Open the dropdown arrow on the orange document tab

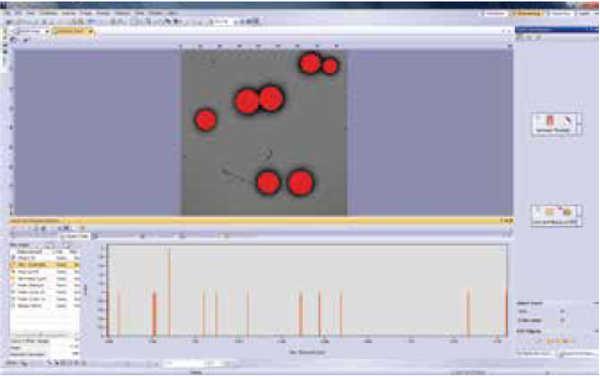point(91,31)
